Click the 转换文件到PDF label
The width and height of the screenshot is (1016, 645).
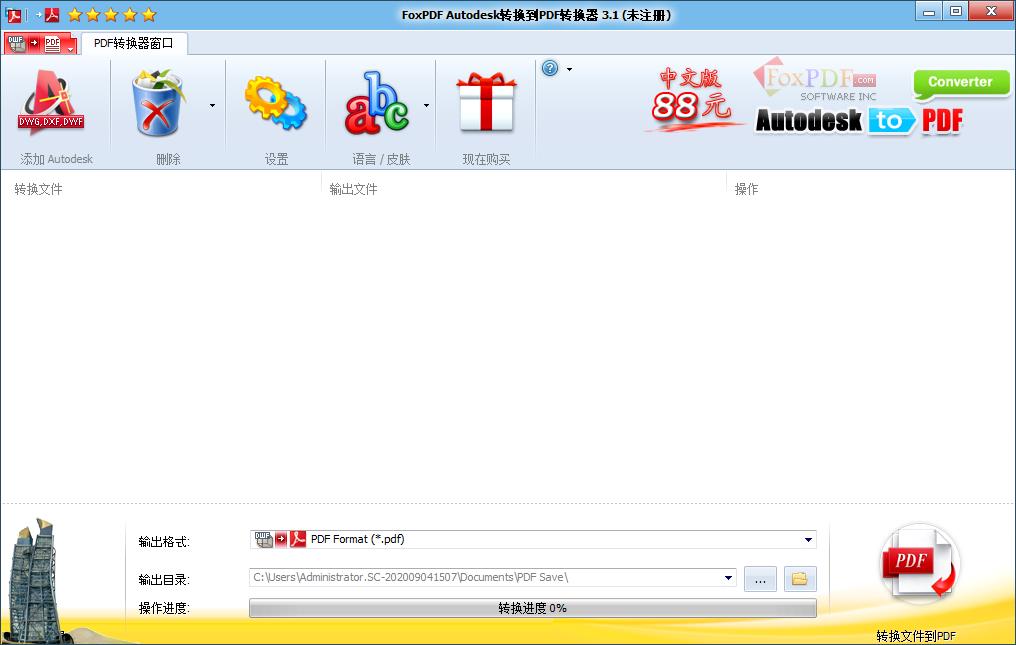tap(916, 636)
